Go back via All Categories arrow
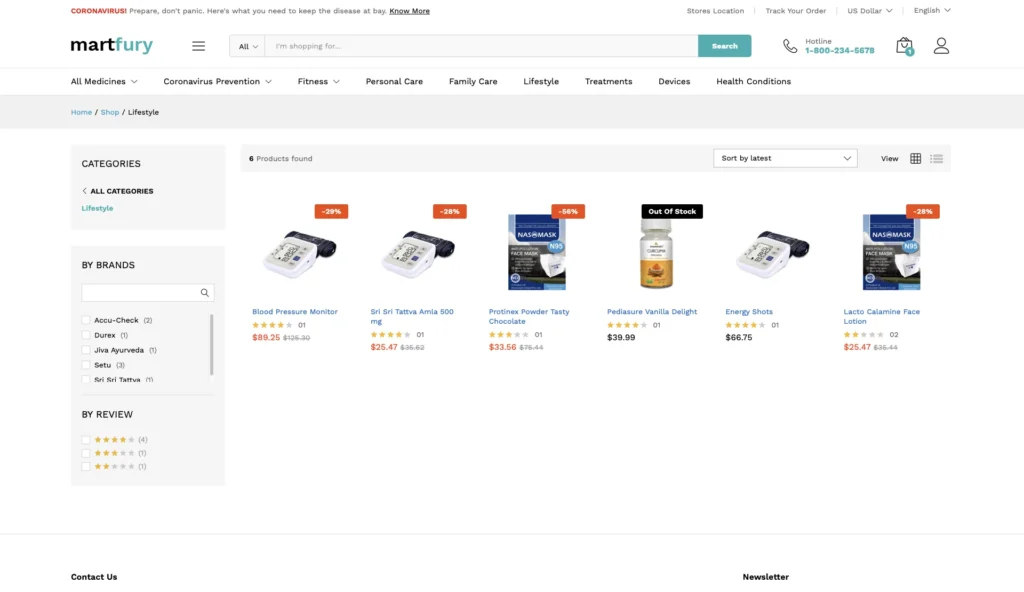Screen dimensions: 1024x592 click(x=85, y=191)
